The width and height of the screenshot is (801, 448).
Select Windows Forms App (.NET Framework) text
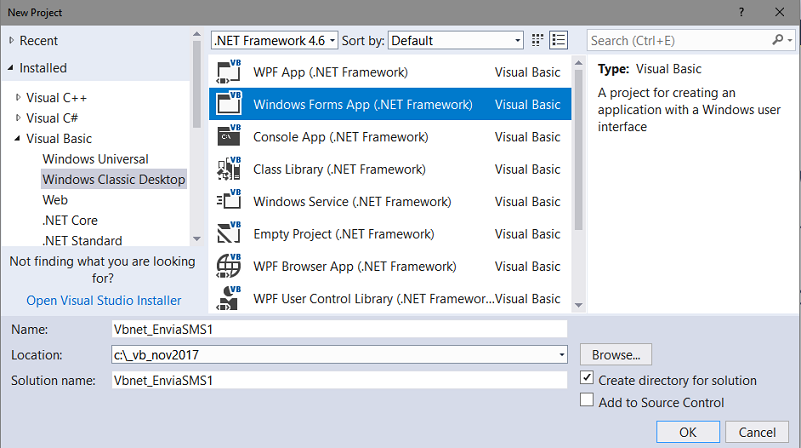tap(363, 104)
